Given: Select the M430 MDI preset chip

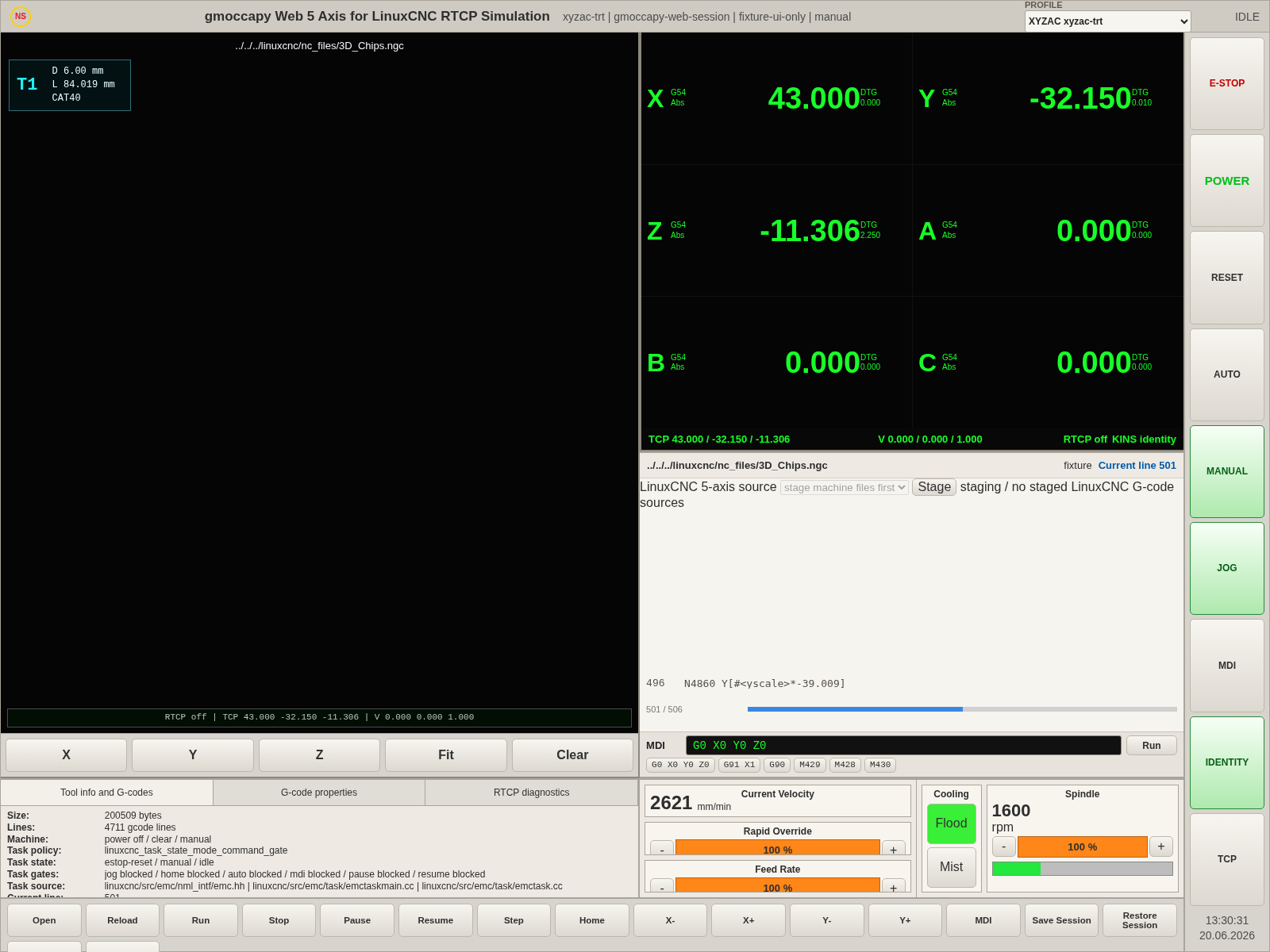Looking at the screenshot, I should point(880,765).
